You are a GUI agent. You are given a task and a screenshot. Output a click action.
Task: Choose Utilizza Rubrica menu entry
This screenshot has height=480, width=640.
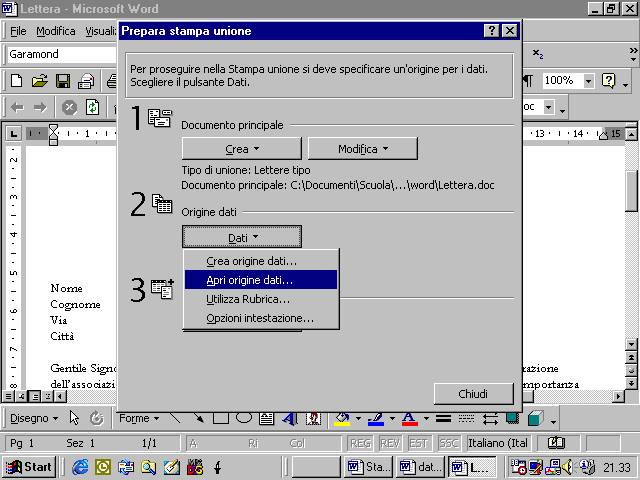[261, 299]
